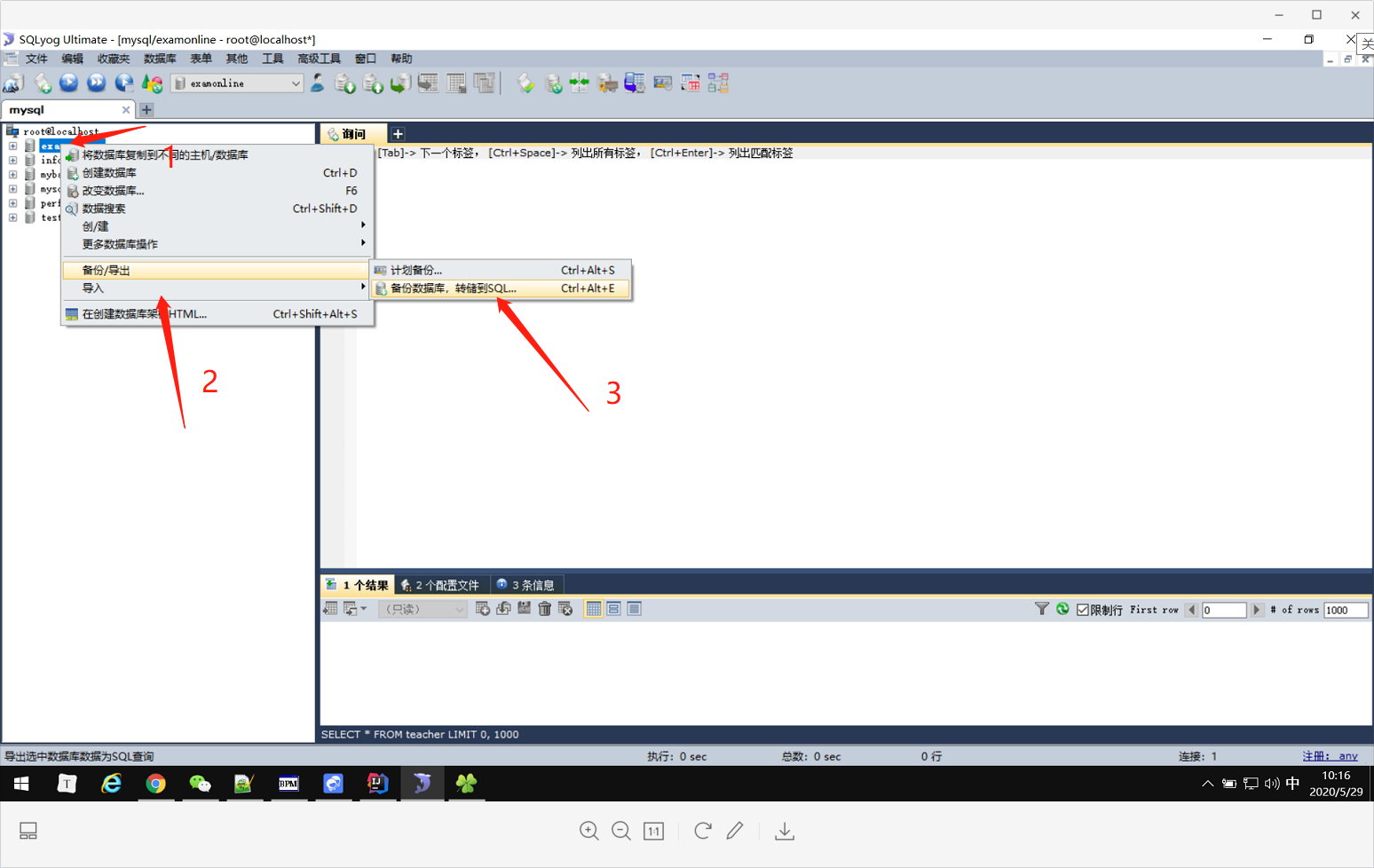Expand the 'per' database tree node

tap(12, 203)
